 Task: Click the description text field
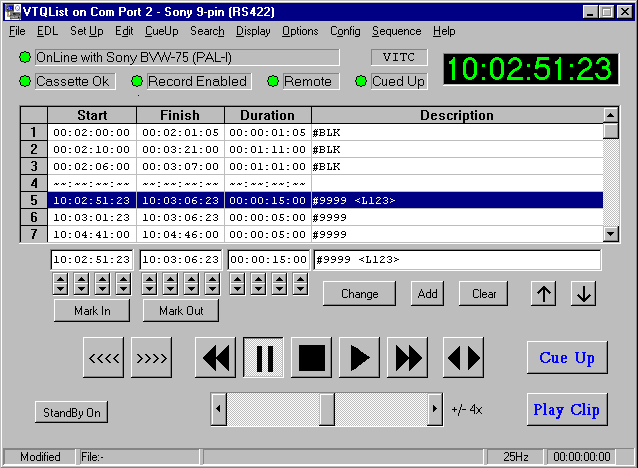pos(457,260)
